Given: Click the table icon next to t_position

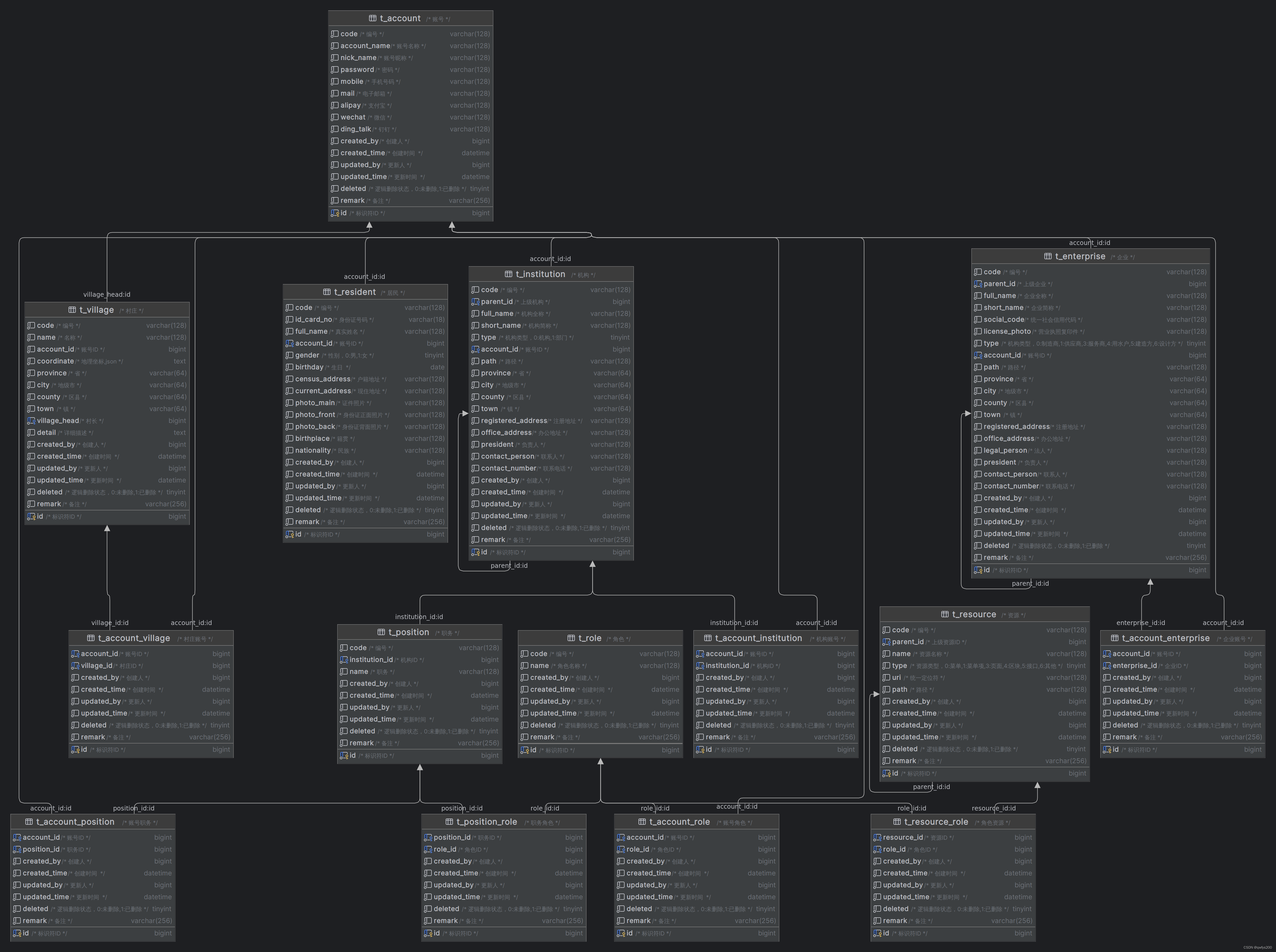Looking at the screenshot, I should pyautogui.click(x=381, y=632).
